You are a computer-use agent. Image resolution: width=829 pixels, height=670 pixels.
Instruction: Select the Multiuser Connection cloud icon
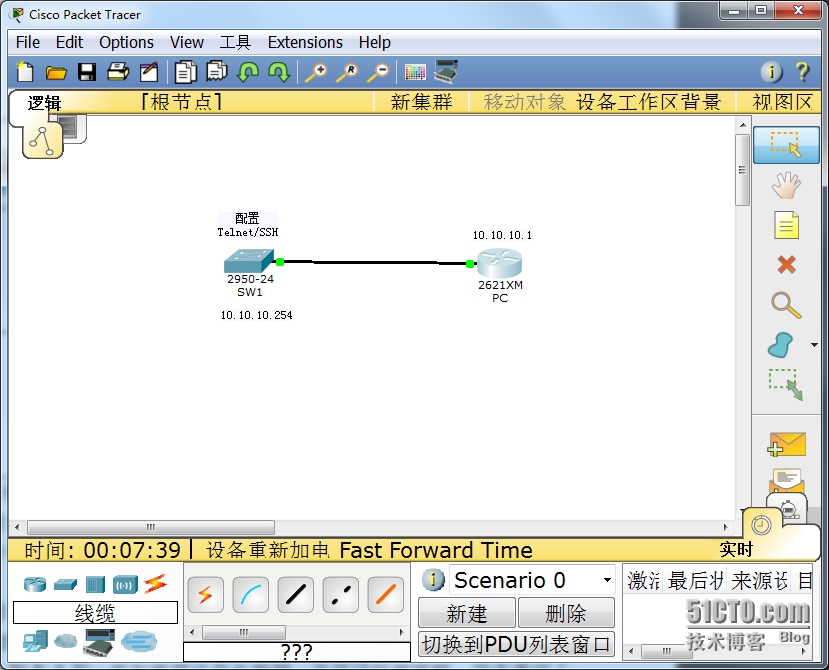click(x=139, y=641)
